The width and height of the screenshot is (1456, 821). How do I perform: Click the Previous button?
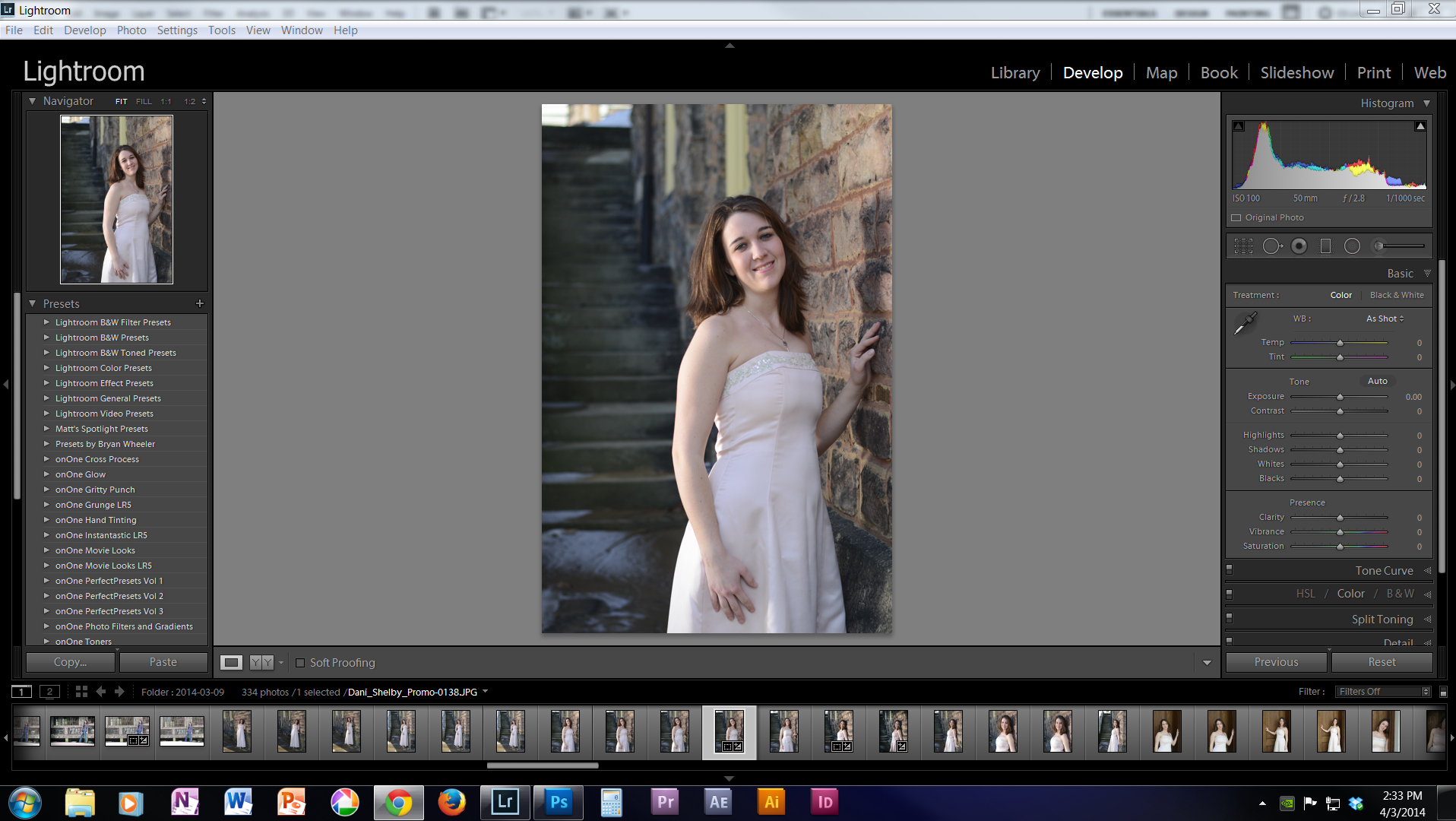(1277, 662)
